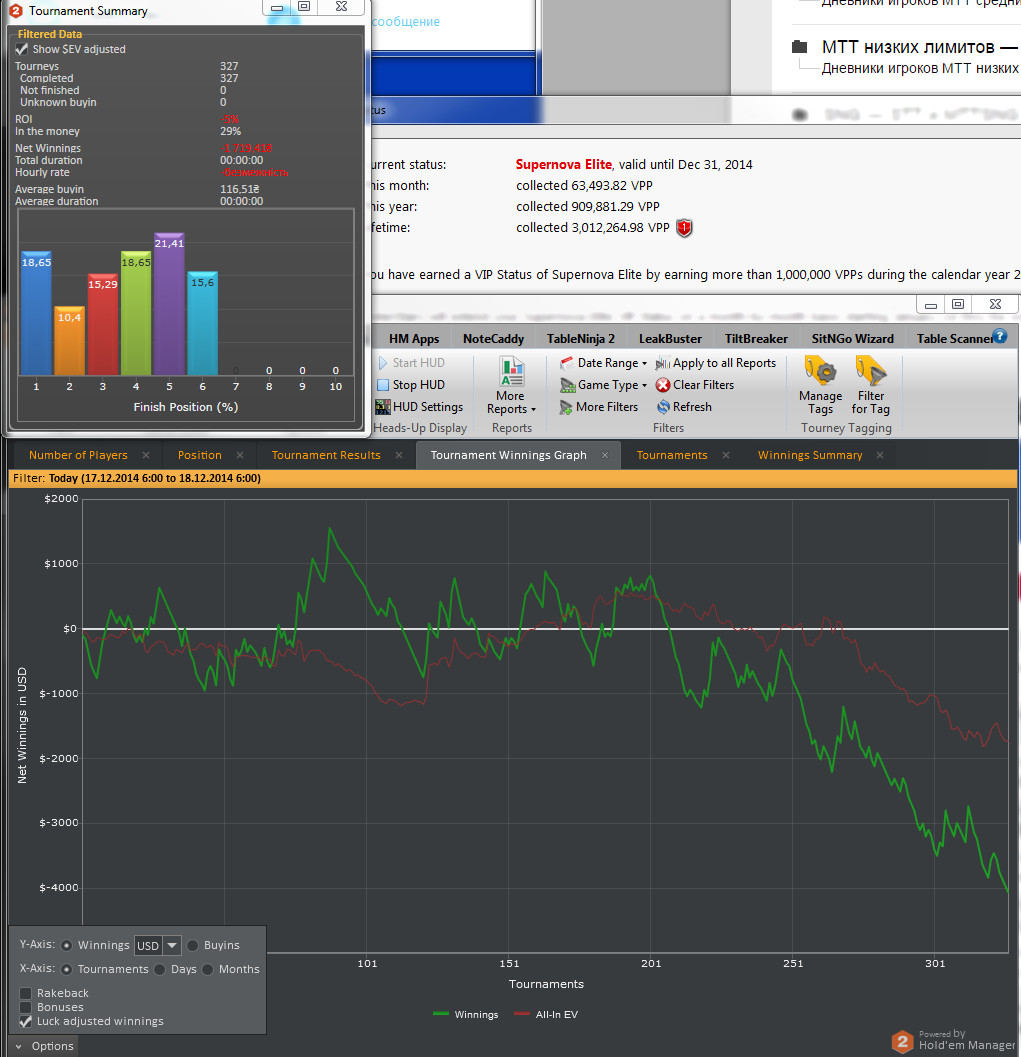Image resolution: width=1021 pixels, height=1057 pixels.
Task: Click the purple finish position 5 bar
Action: [x=169, y=304]
